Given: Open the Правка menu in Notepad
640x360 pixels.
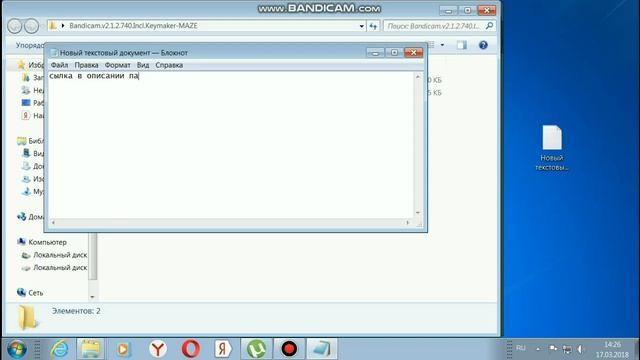Looking at the screenshot, I should pyautogui.click(x=86, y=65).
